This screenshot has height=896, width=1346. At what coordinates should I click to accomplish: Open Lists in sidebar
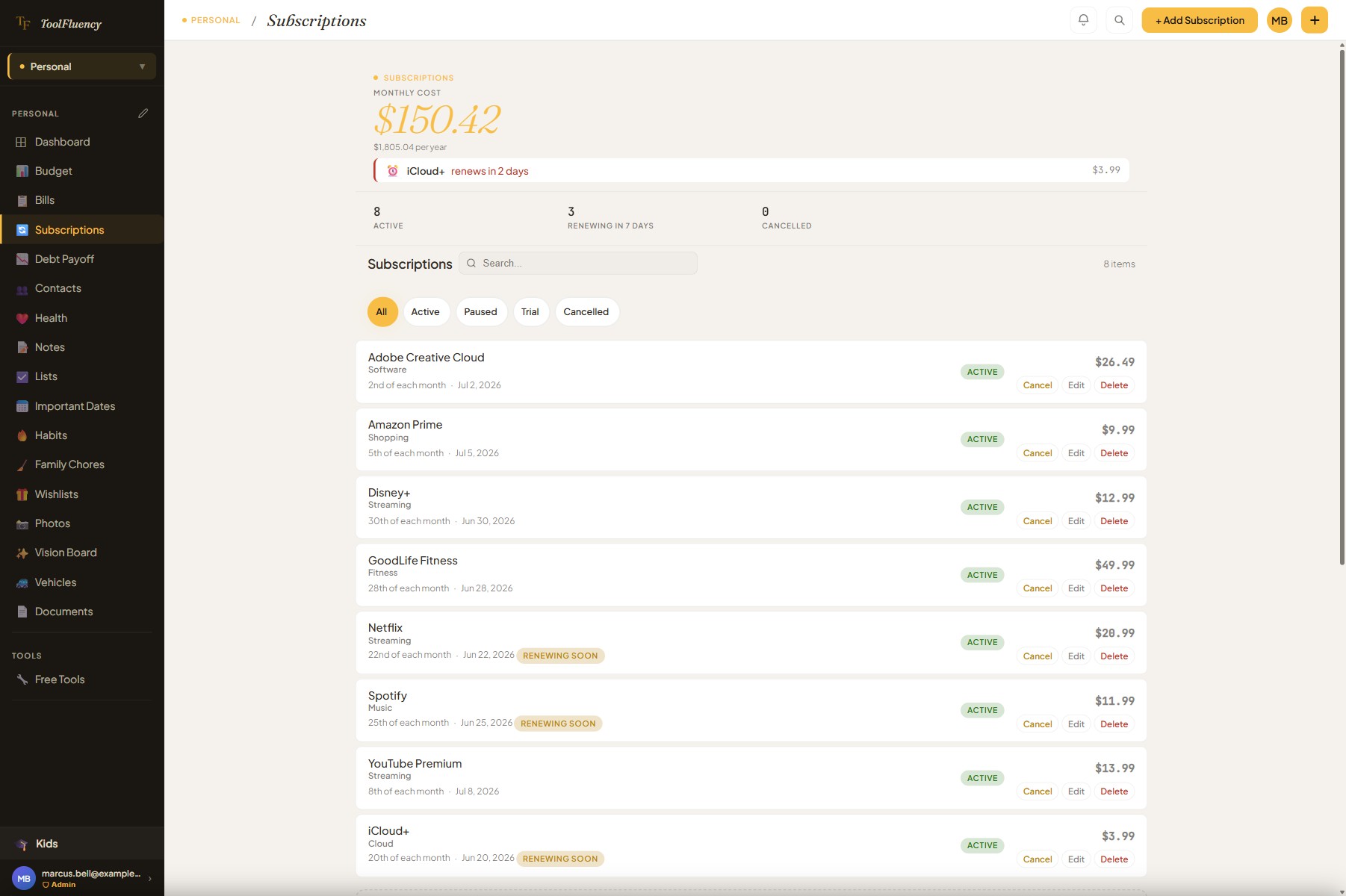coord(82,376)
